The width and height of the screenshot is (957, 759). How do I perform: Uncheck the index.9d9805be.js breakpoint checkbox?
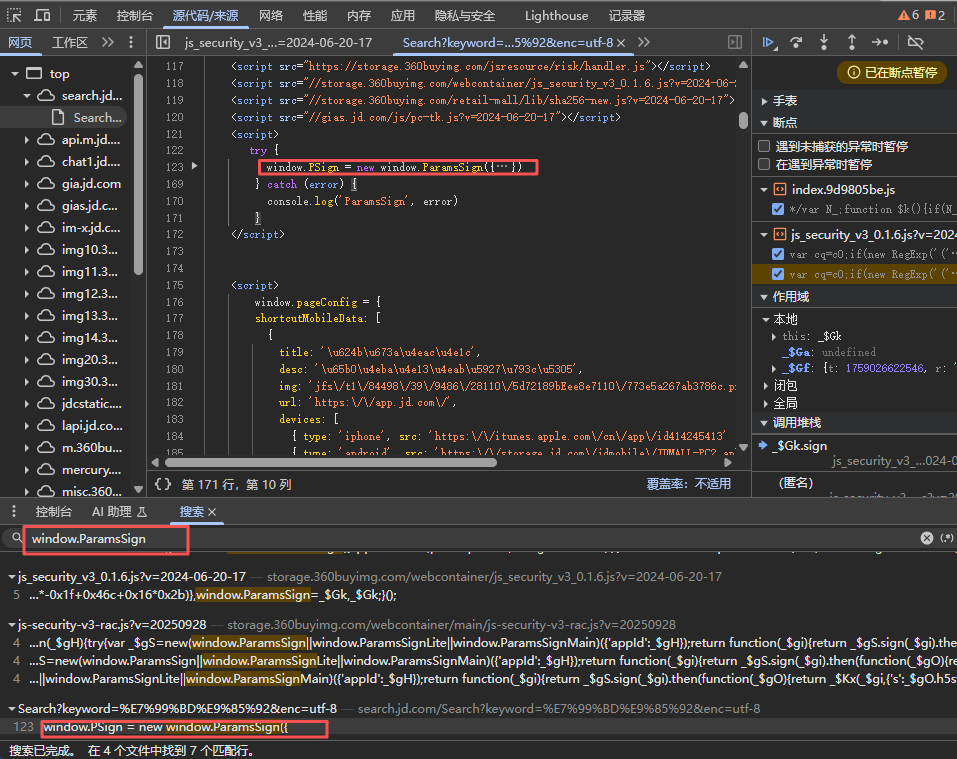click(778, 209)
